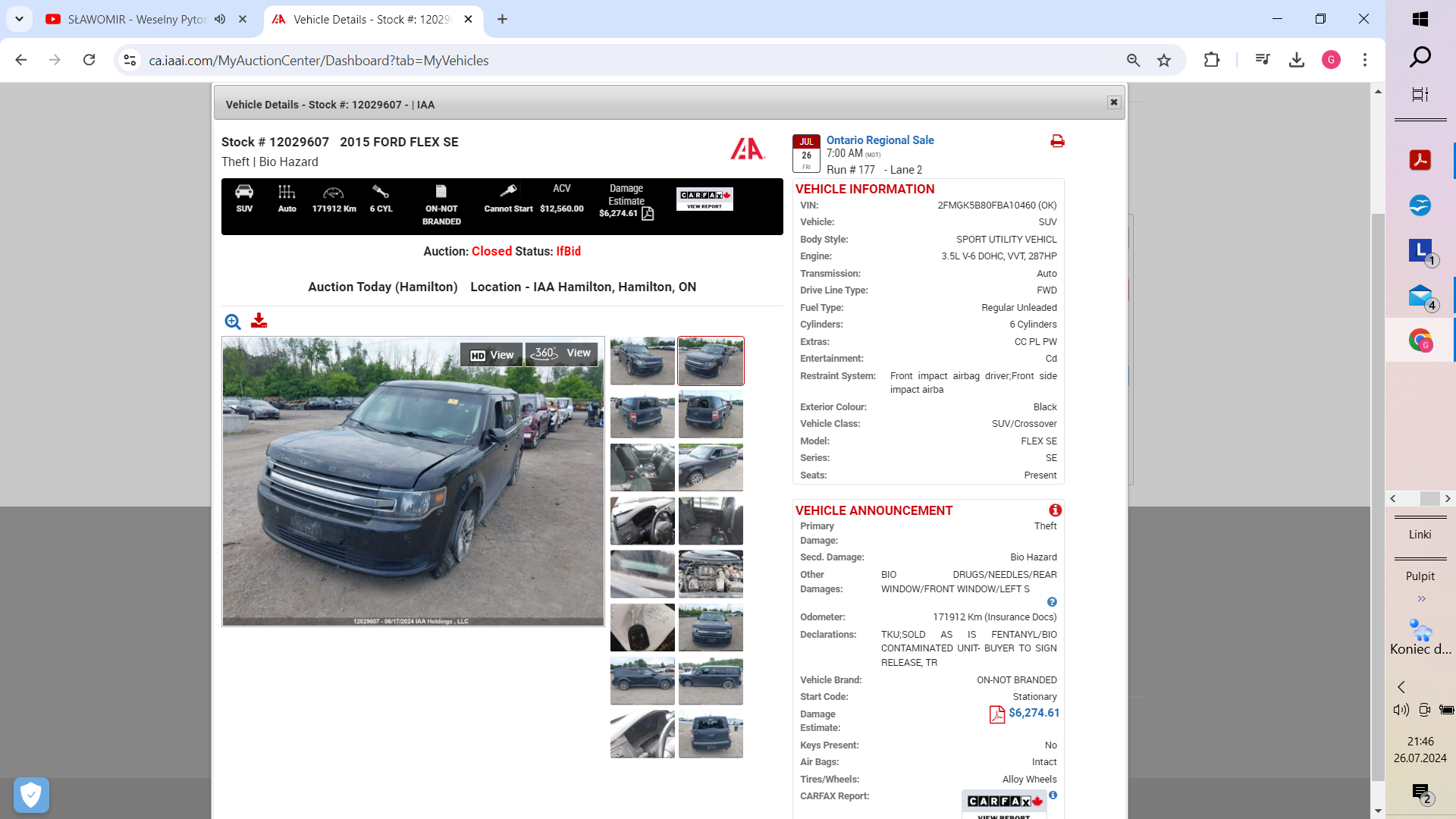Screen dimensions: 1456x819
Task: Open Chrome downloads
Action: [1297, 60]
